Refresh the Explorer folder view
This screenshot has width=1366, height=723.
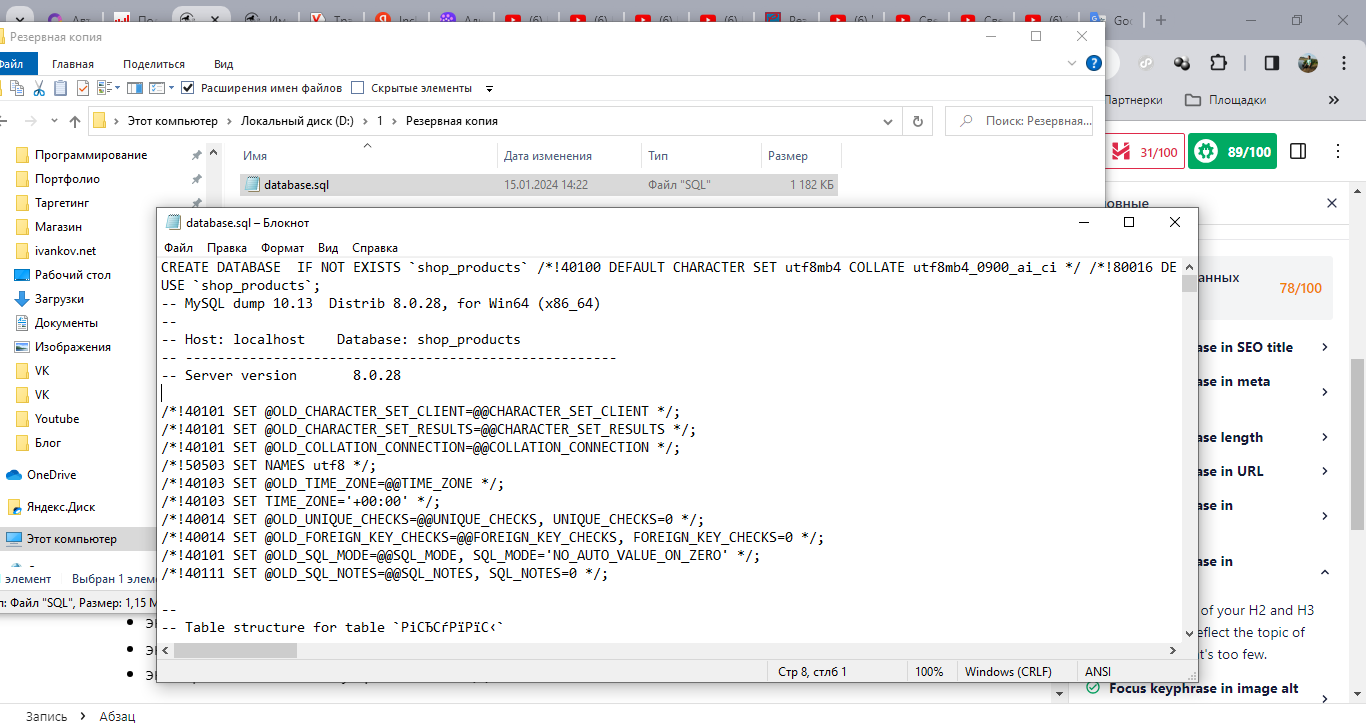point(917,121)
